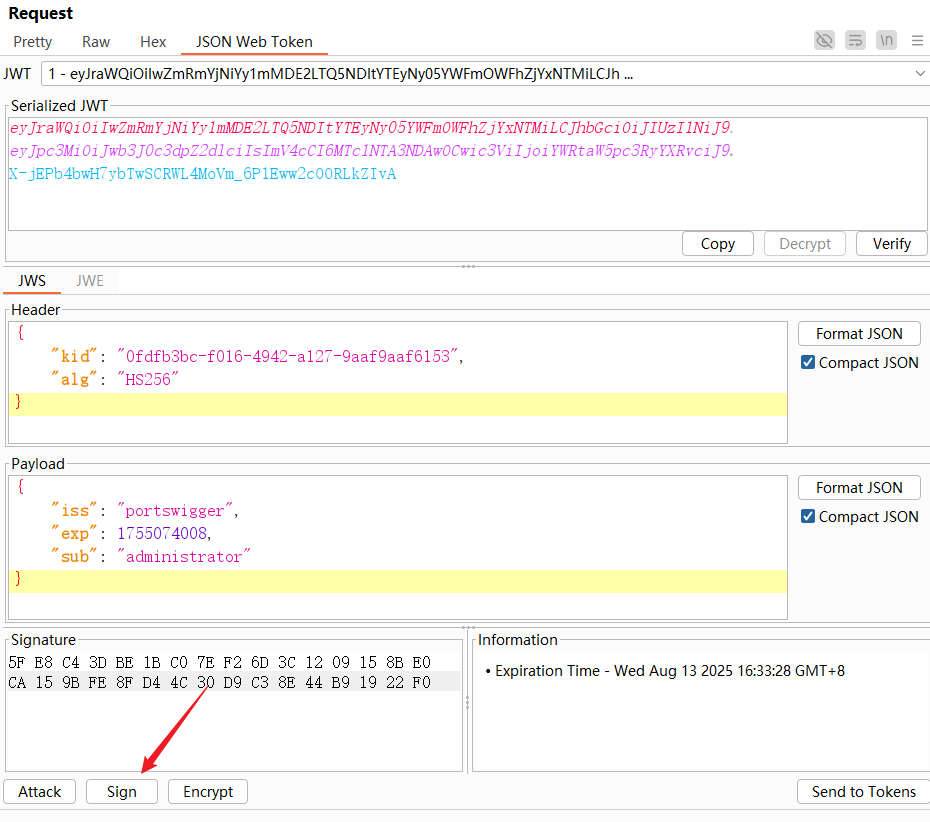Click inside the Serialized JWT text area
The width and height of the screenshot is (930, 822).
coord(467,174)
